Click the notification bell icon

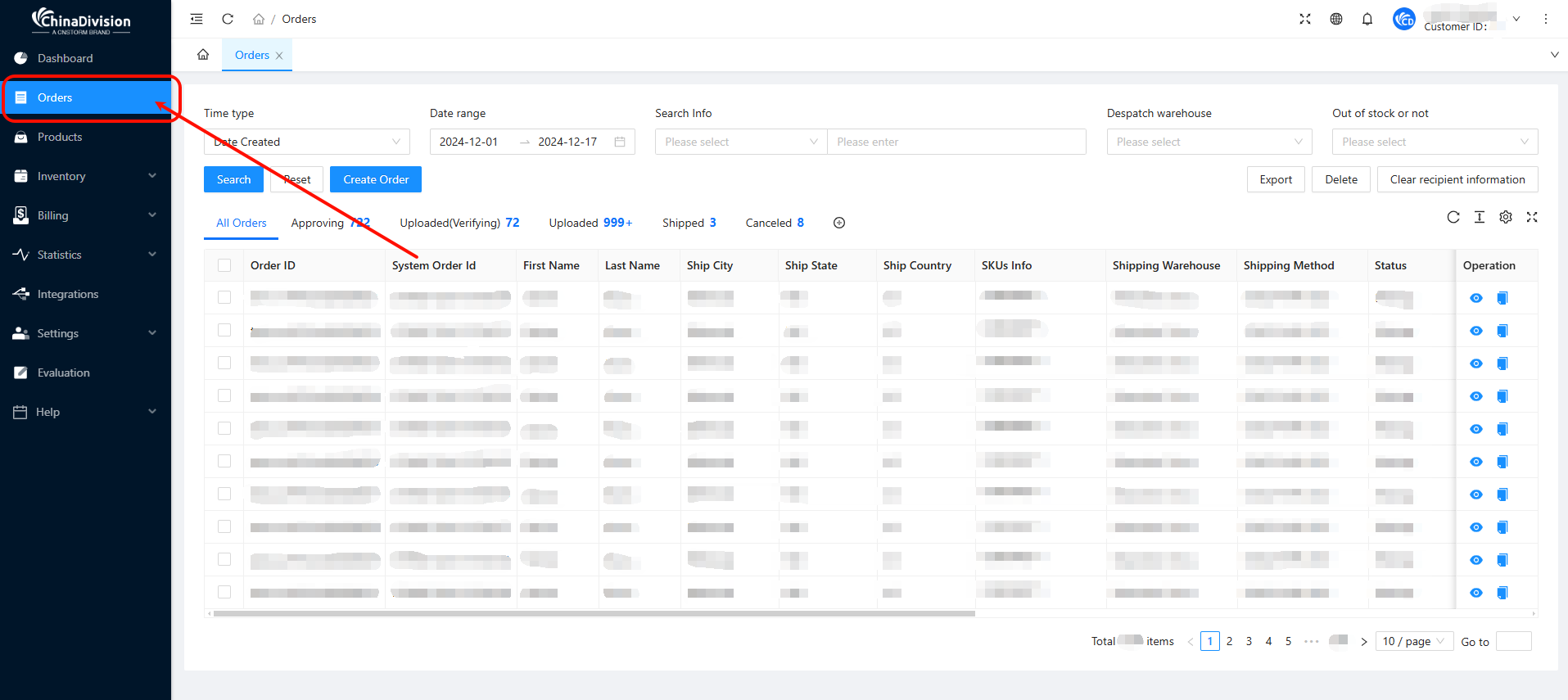(x=1367, y=19)
